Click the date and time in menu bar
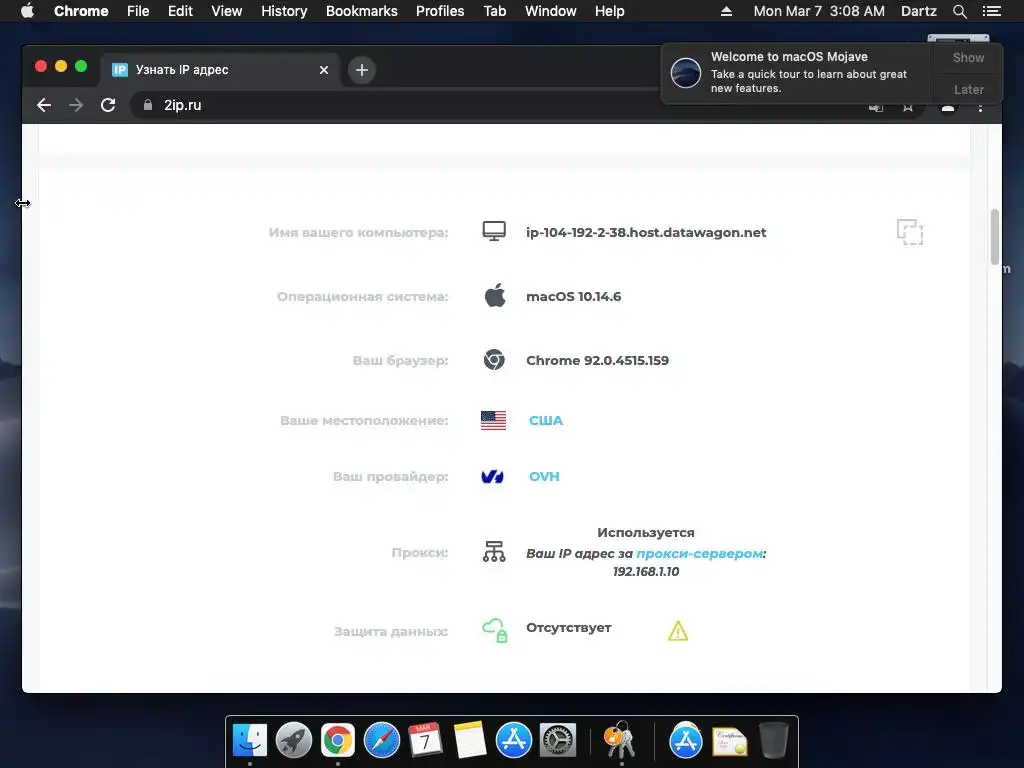1024x768 pixels. (819, 11)
